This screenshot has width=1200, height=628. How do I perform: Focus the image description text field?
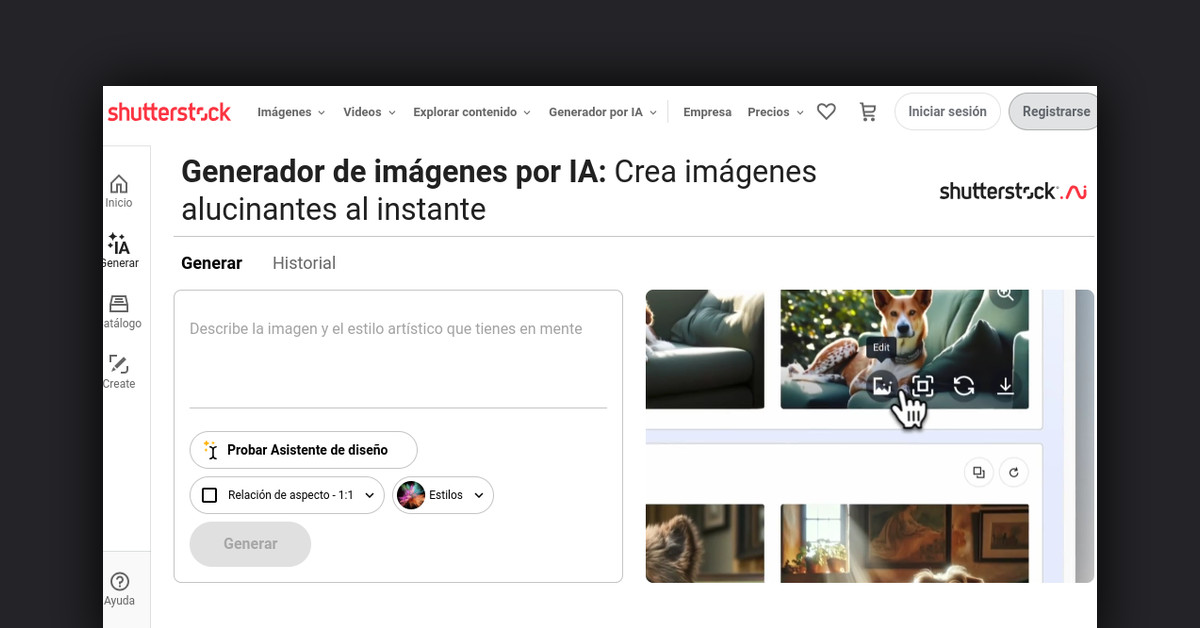pos(398,350)
